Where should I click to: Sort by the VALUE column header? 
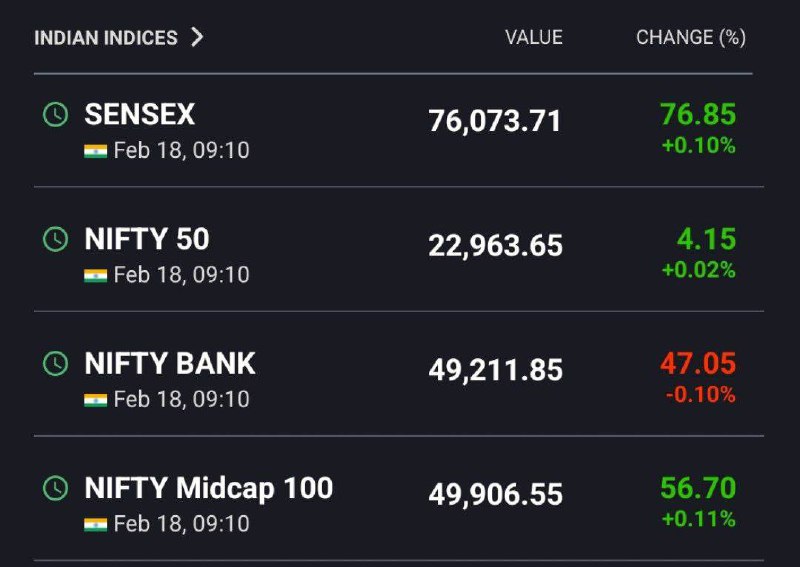click(x=534, y=37)
